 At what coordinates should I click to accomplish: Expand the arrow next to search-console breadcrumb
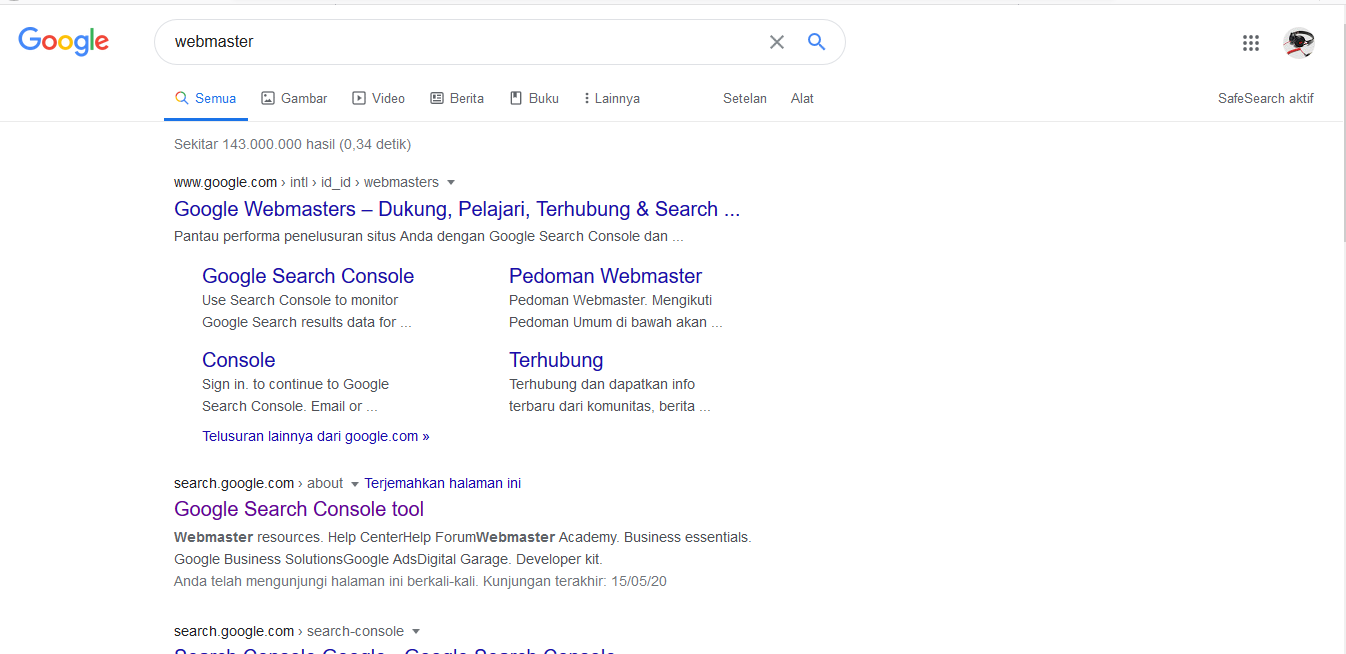pyautogui.click(x=417, y=631)
